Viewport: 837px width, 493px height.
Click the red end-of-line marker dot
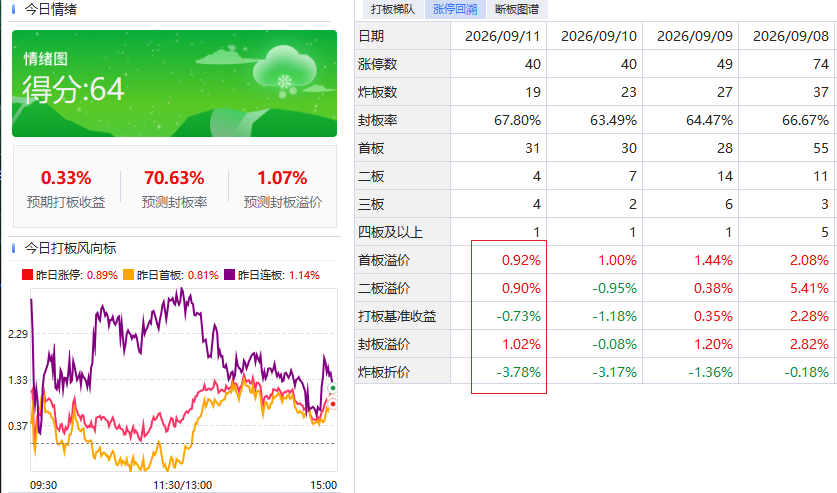[333, 404]
